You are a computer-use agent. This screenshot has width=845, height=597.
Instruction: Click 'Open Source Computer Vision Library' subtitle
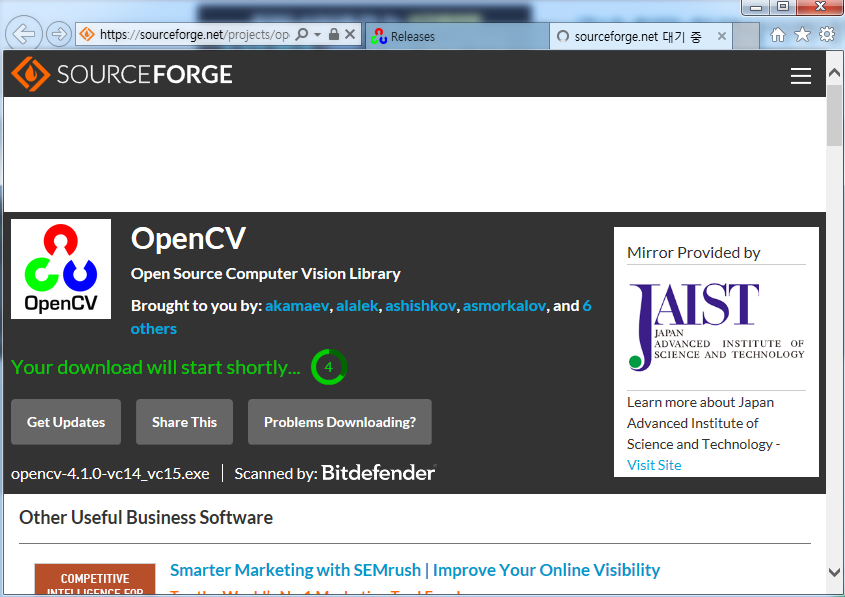(x=266, y=274)
